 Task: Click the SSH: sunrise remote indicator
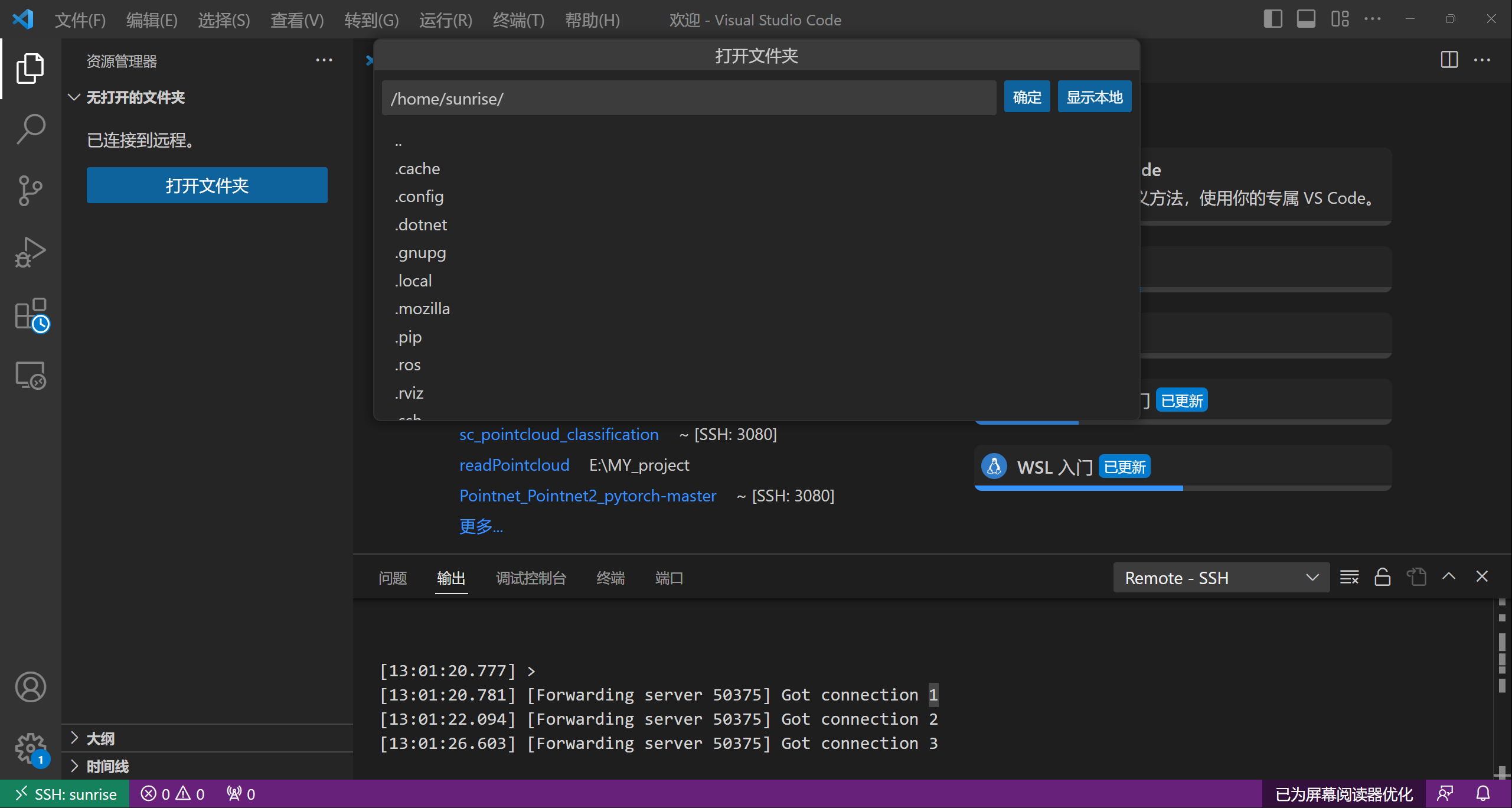click(65, 794)
